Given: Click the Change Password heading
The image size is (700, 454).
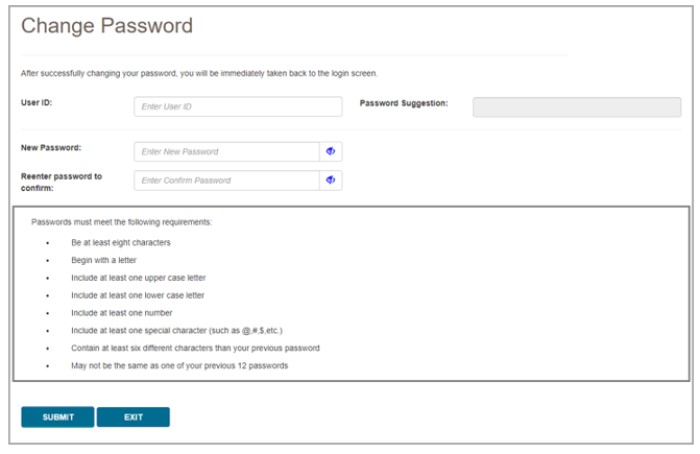Looking at the screenshot, I should click(x=107, y=27).
